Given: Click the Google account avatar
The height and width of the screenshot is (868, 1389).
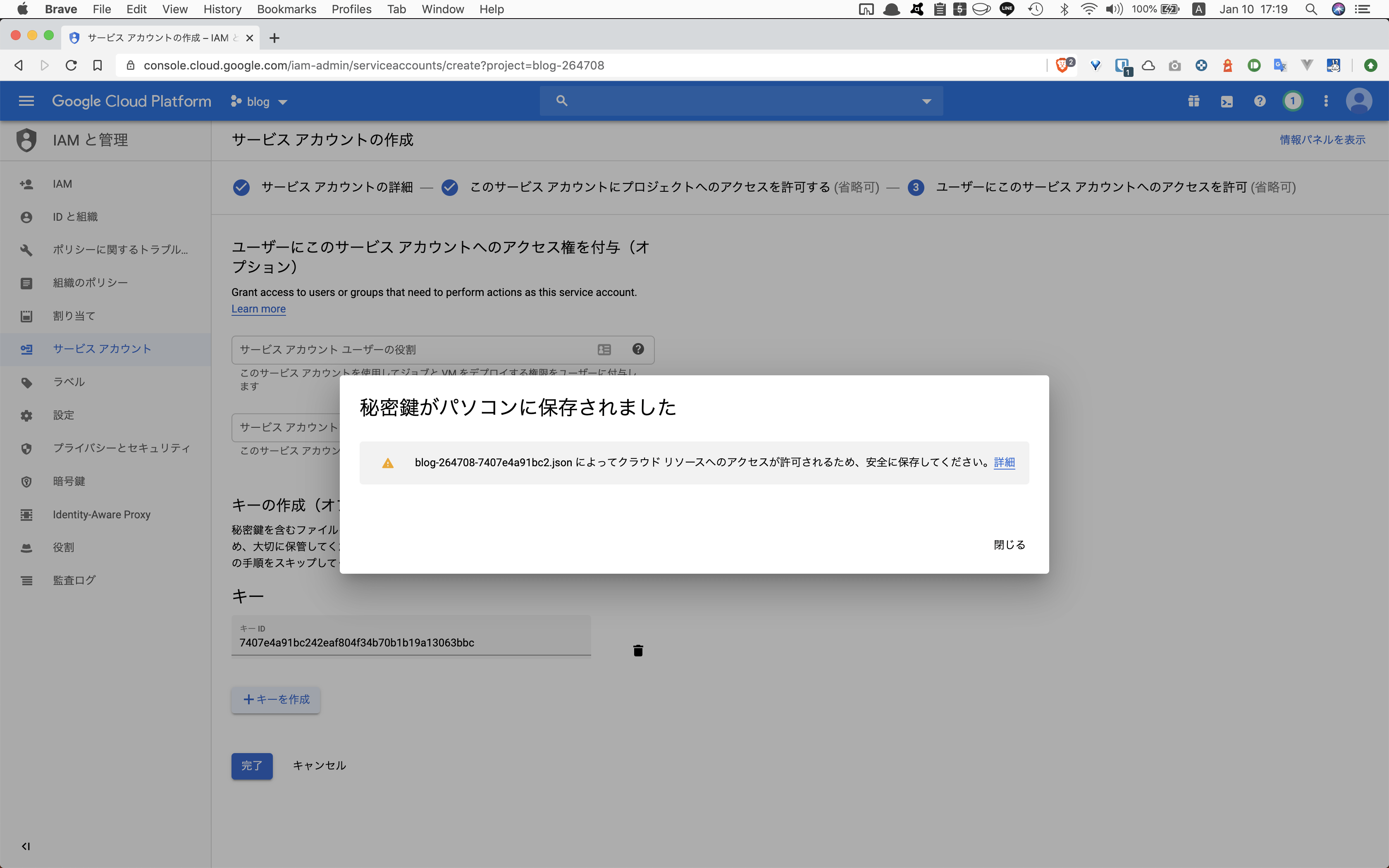Looking at the screenshot, I should pos(1358,100).
